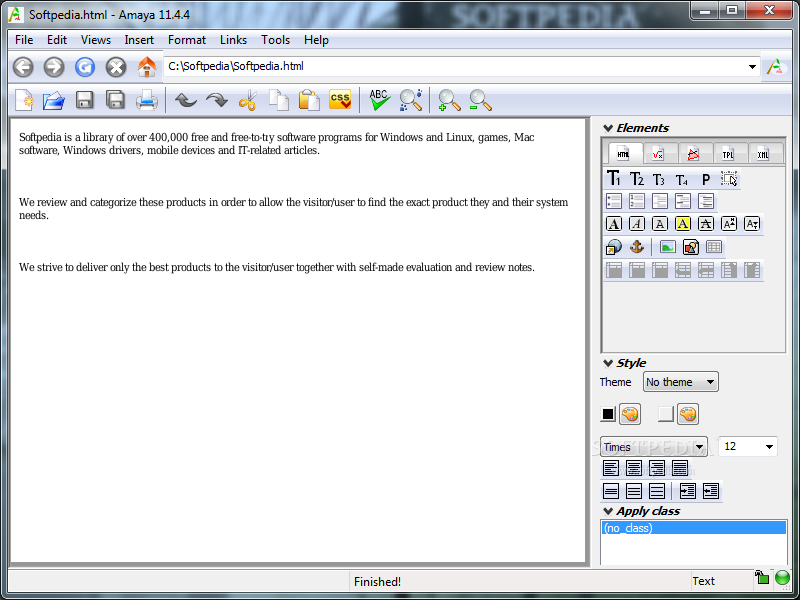Image resolution: width=800 pixels, height=600 pixels.
Task: Insert a link with the globe icon
Action: click(x=614, y=247)
